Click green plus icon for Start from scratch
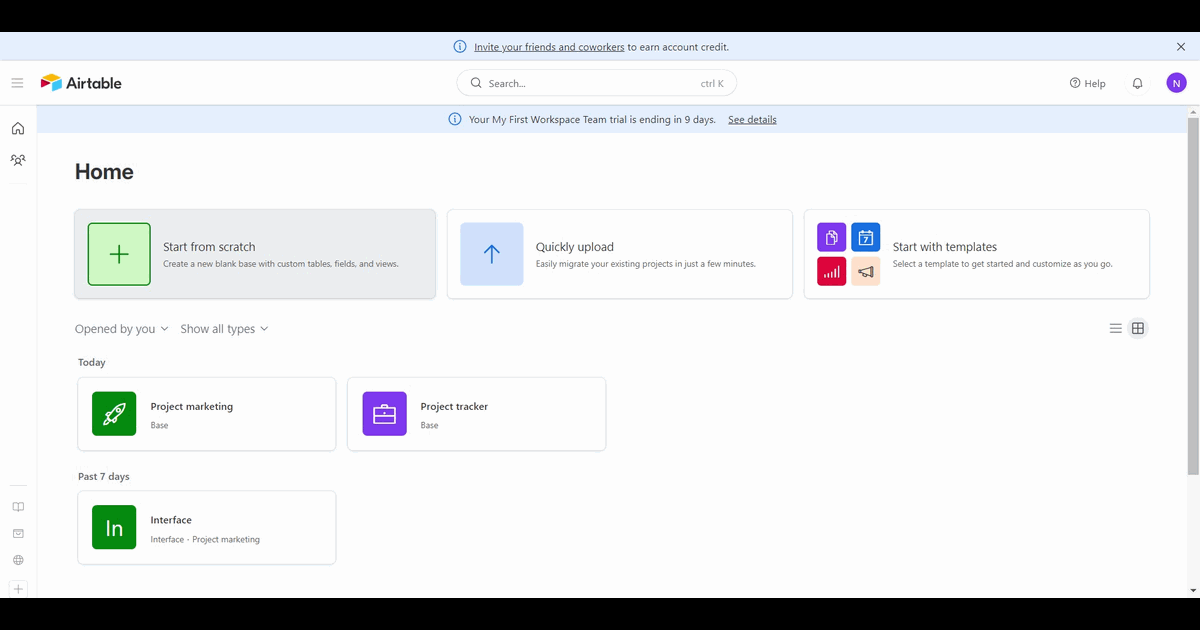 [119, 254]
